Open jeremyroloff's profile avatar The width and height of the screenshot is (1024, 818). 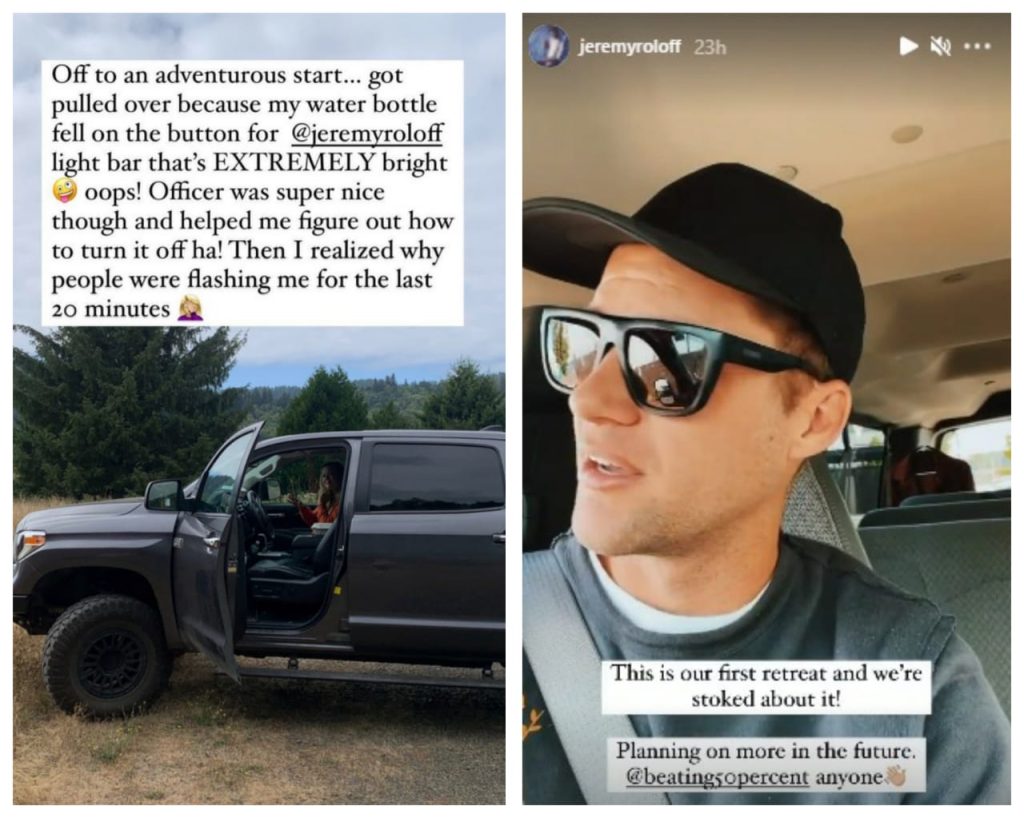coord(548,46)
